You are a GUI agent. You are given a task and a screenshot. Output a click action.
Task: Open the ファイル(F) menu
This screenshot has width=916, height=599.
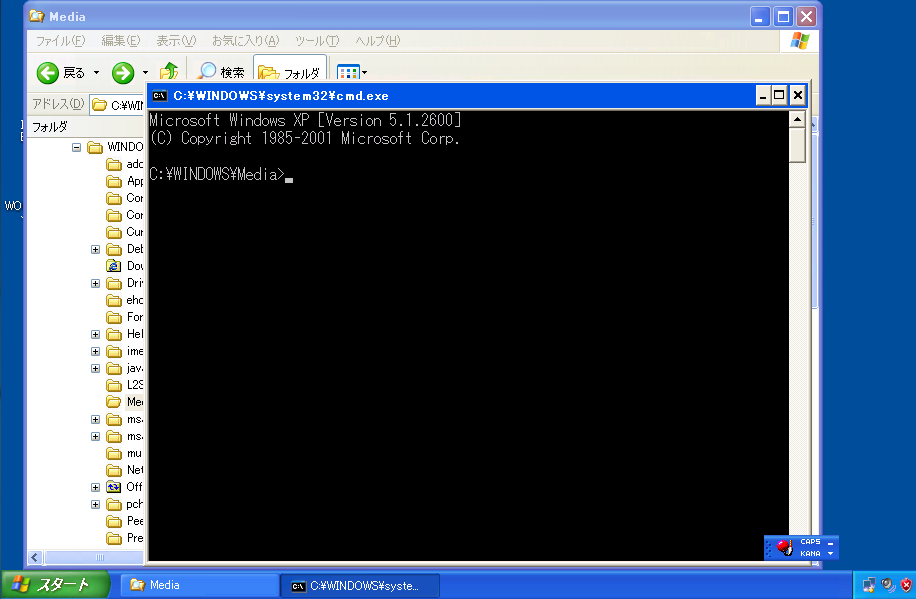pyautogui.click(x=61, y=41)
